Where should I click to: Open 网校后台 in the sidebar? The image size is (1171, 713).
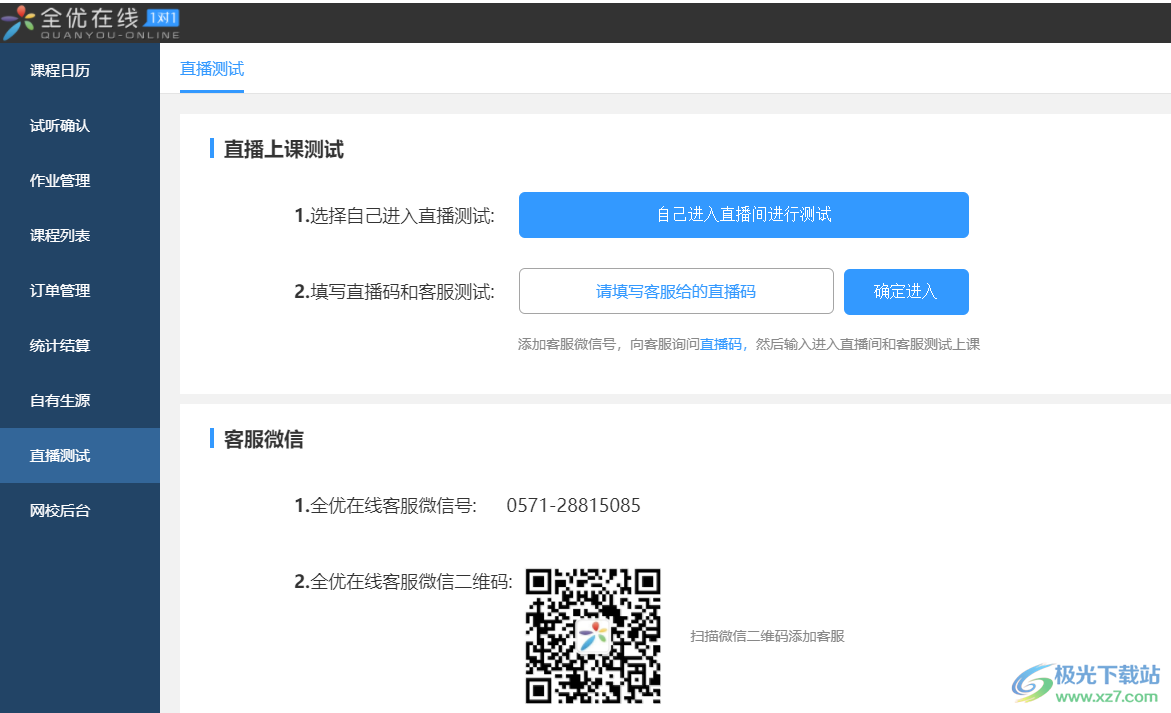pos(62,510)
